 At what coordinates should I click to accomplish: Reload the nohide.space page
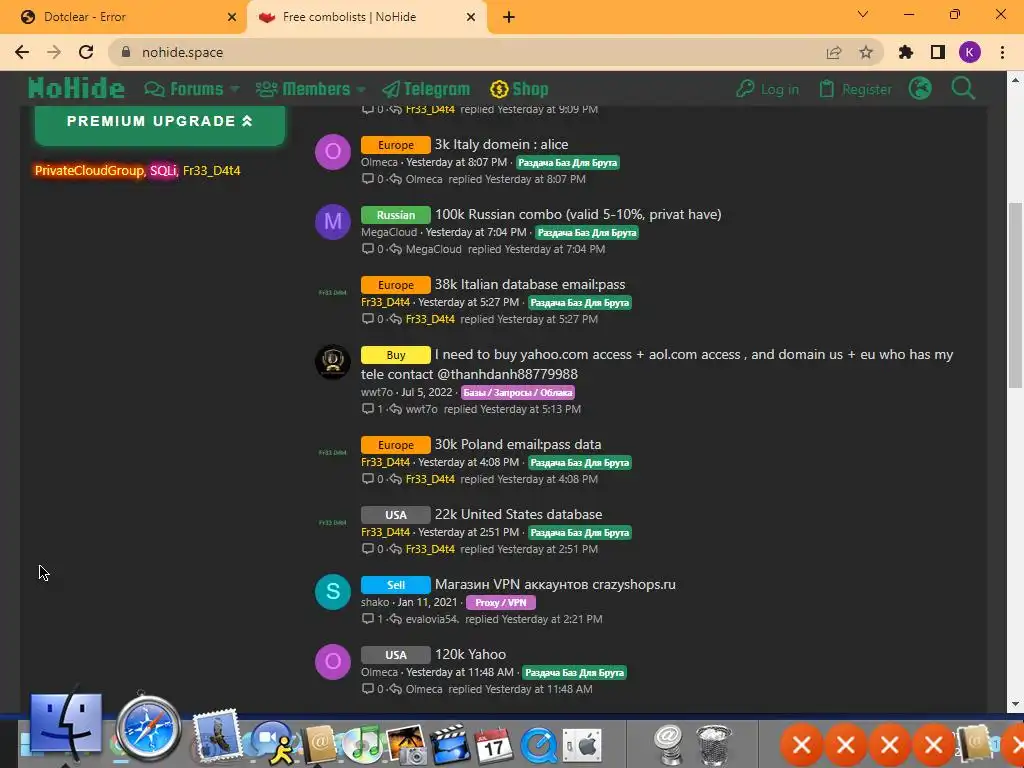click(x=86, y=52)
